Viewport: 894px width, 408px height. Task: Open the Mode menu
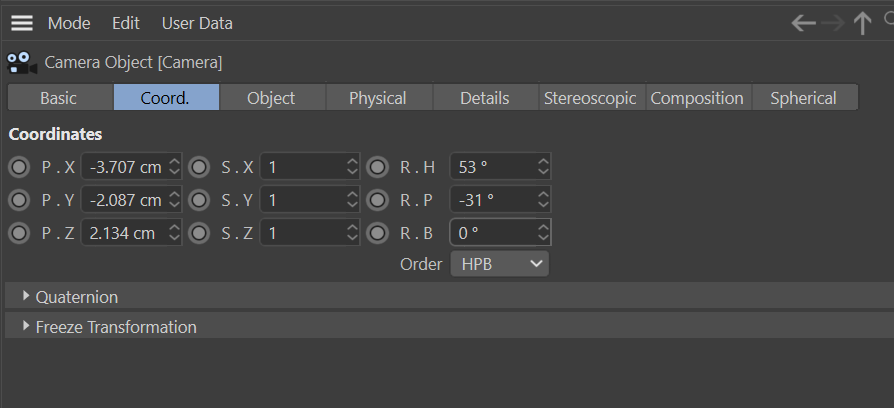69,23
